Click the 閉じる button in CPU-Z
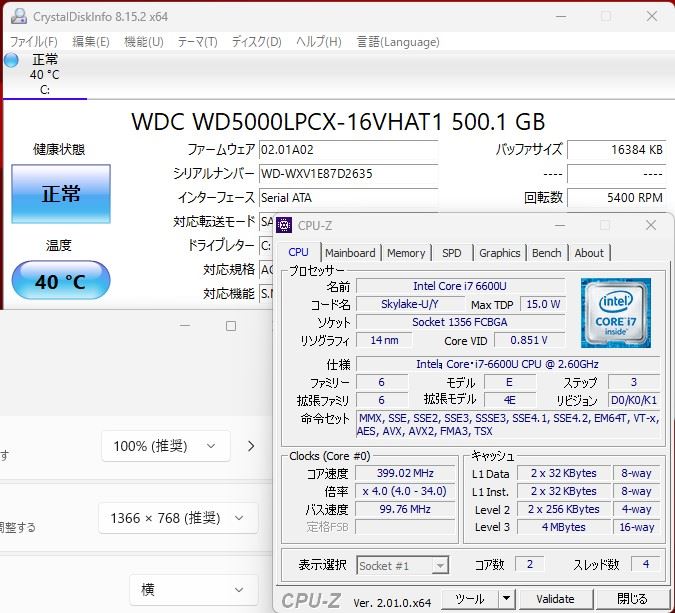Image resolution: width=675 pixels, height=613 pixels. (x=632, y=599)
